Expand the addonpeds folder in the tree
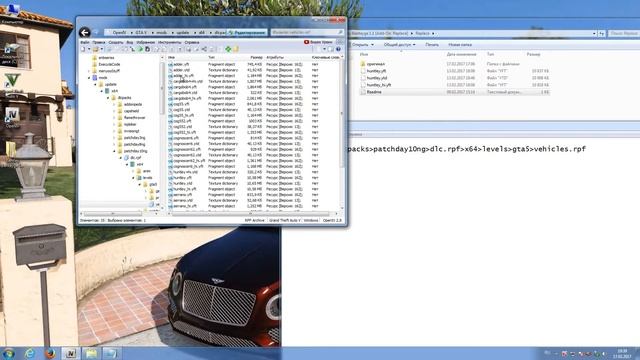The height and width of the screenshot is (360, 640). point(115,104)
